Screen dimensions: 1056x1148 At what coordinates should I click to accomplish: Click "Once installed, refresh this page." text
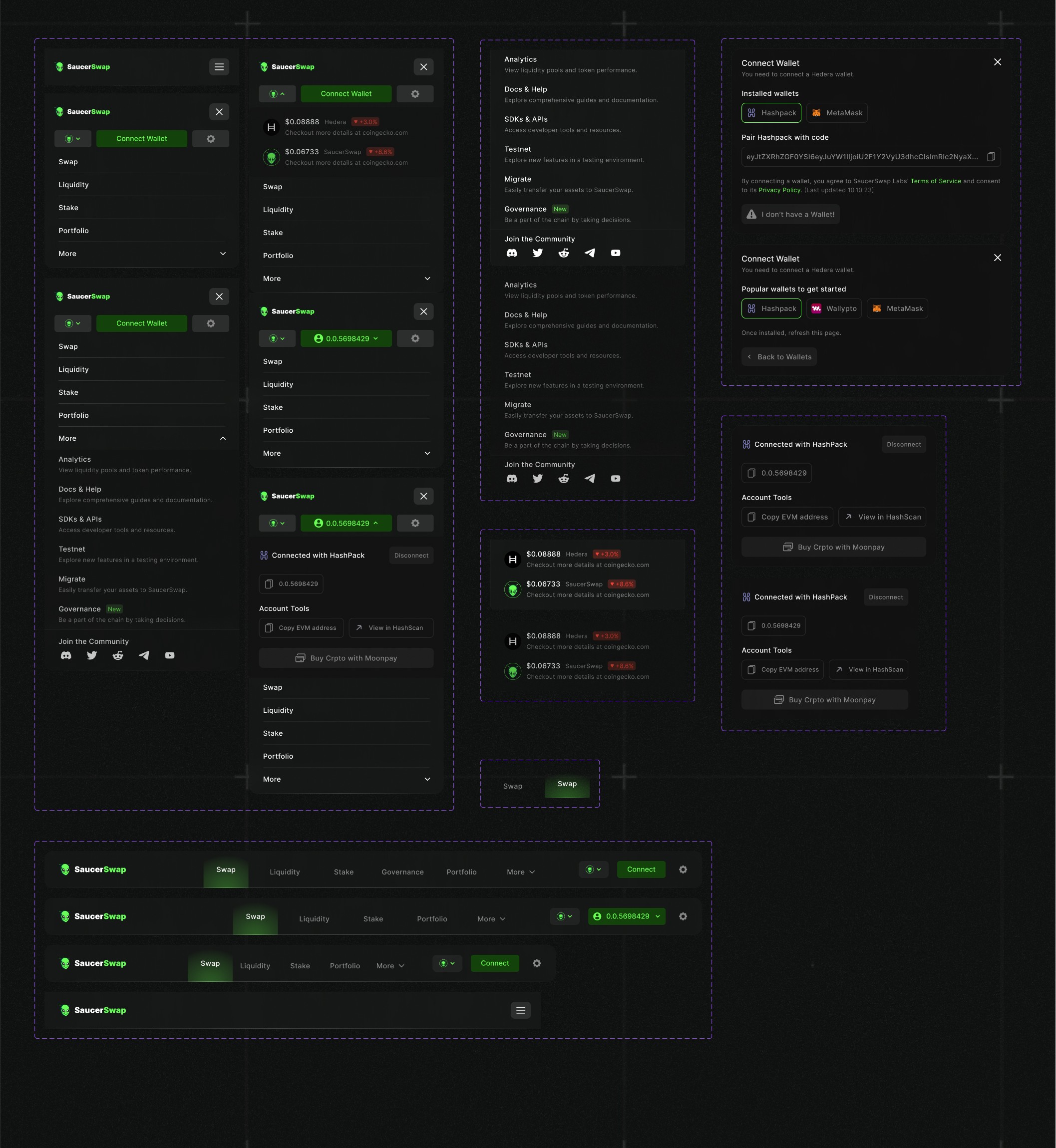791,333
